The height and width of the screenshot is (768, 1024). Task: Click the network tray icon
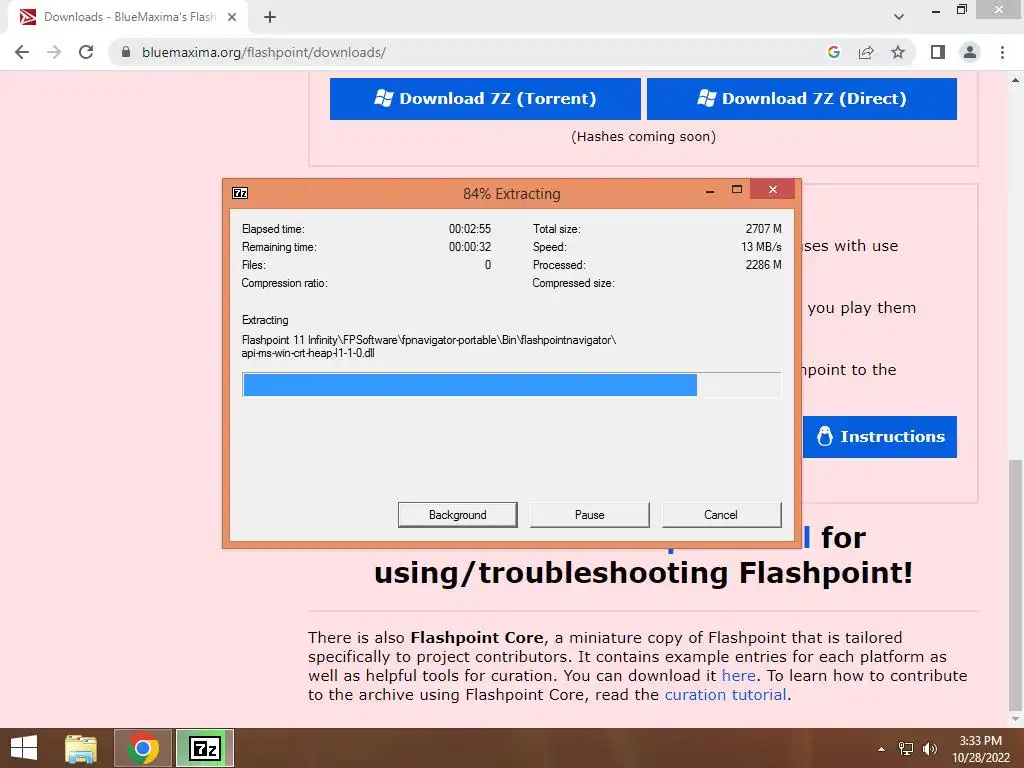click(906, 749)
